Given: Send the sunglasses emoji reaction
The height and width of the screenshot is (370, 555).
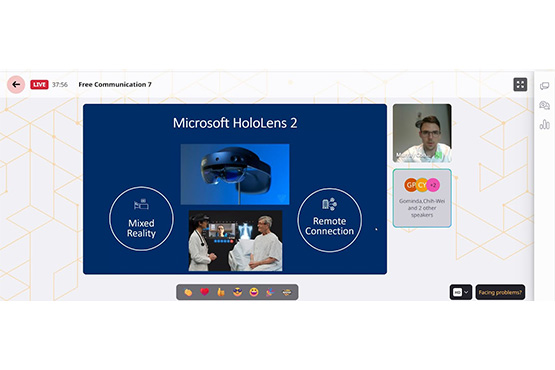Looking at the screenshot, I should coord(238,292).
